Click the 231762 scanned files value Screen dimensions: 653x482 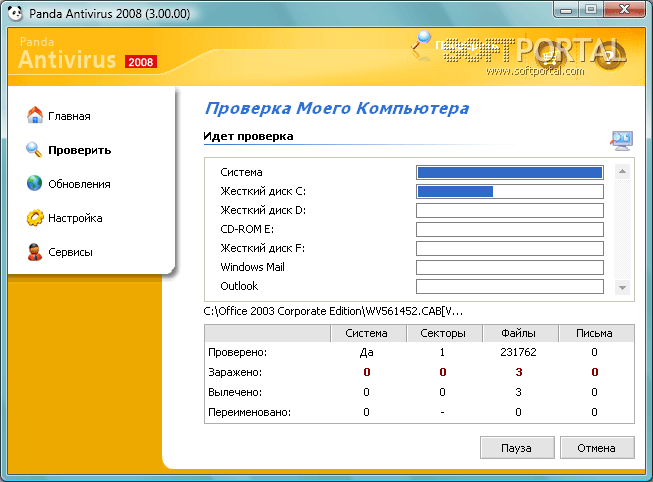point(518,352)
